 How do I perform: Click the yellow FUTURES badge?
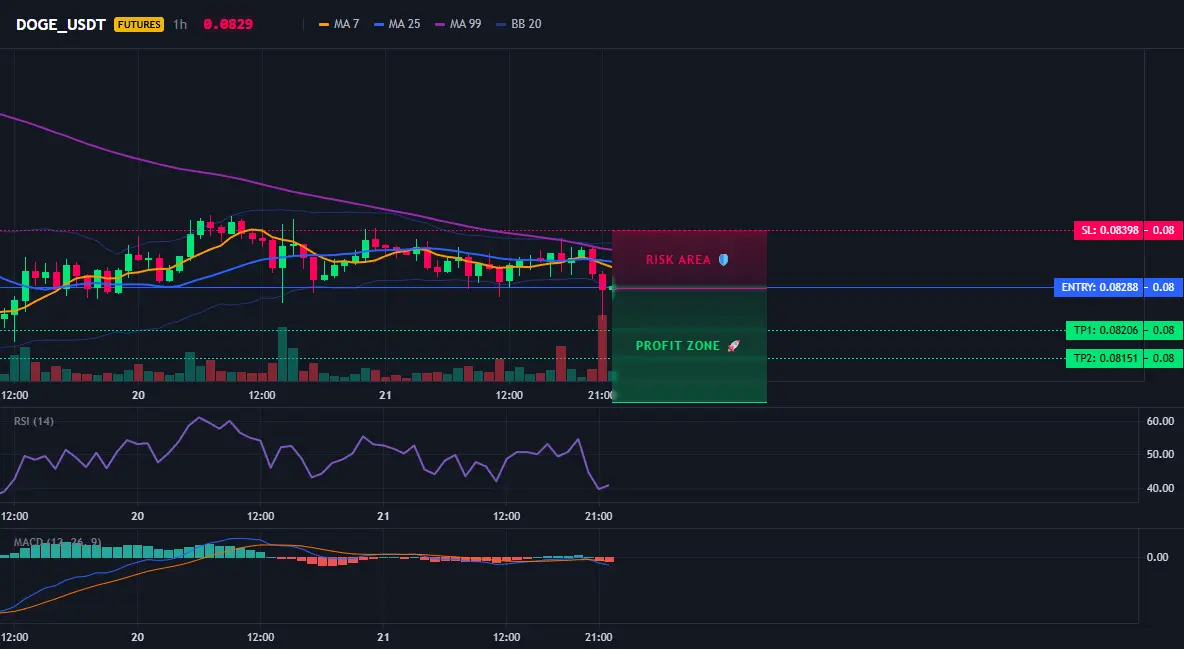[x=139, y=24]
